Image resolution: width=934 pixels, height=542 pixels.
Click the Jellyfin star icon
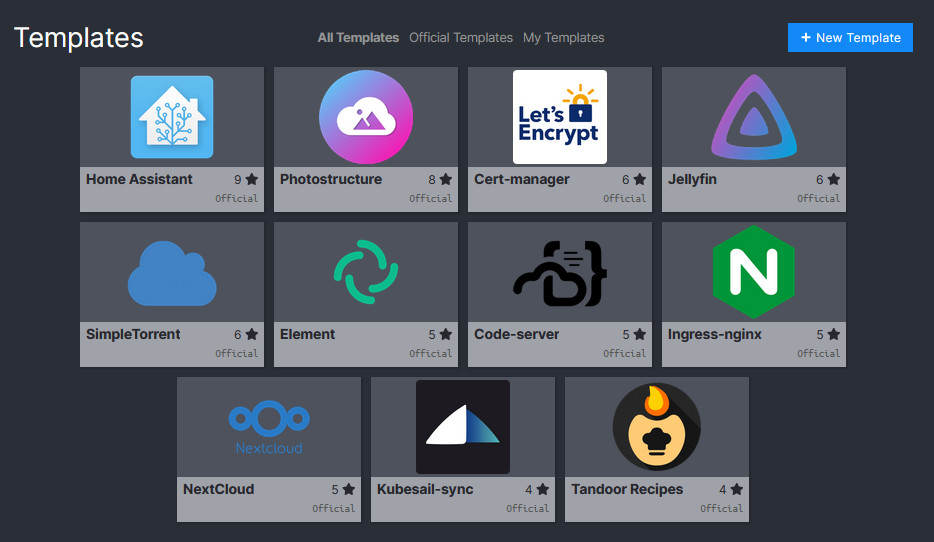[834, 179]
